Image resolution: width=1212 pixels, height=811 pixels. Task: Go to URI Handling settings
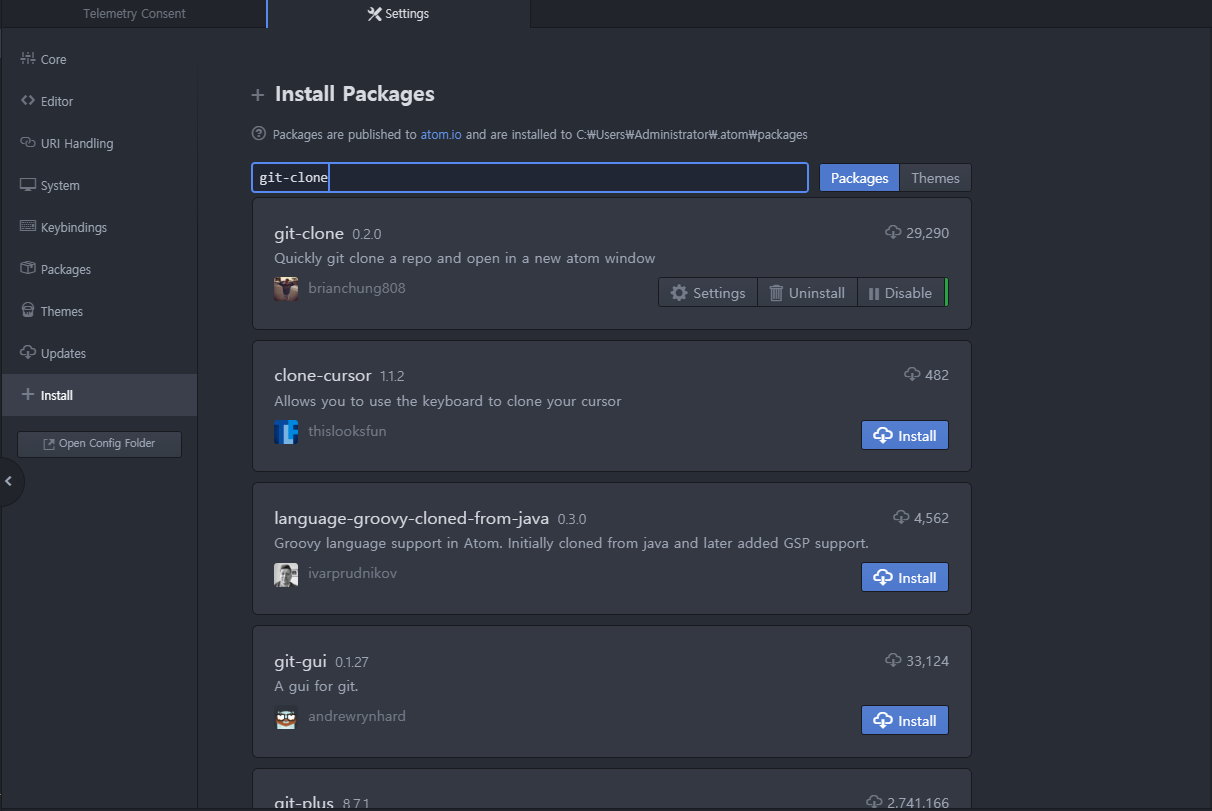pos(99,143)
